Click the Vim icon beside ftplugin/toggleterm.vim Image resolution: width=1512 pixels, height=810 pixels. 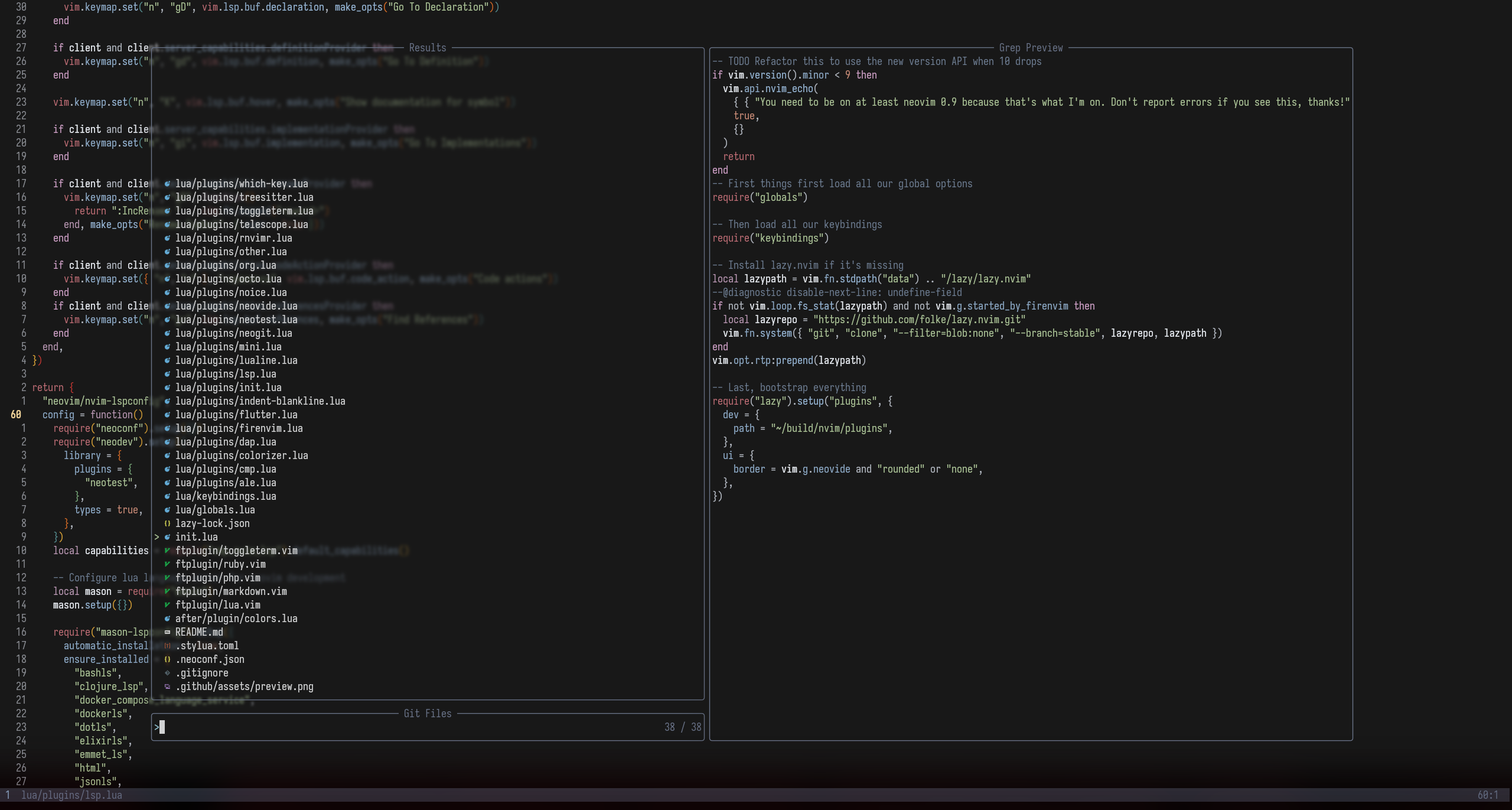pos(167,551)
